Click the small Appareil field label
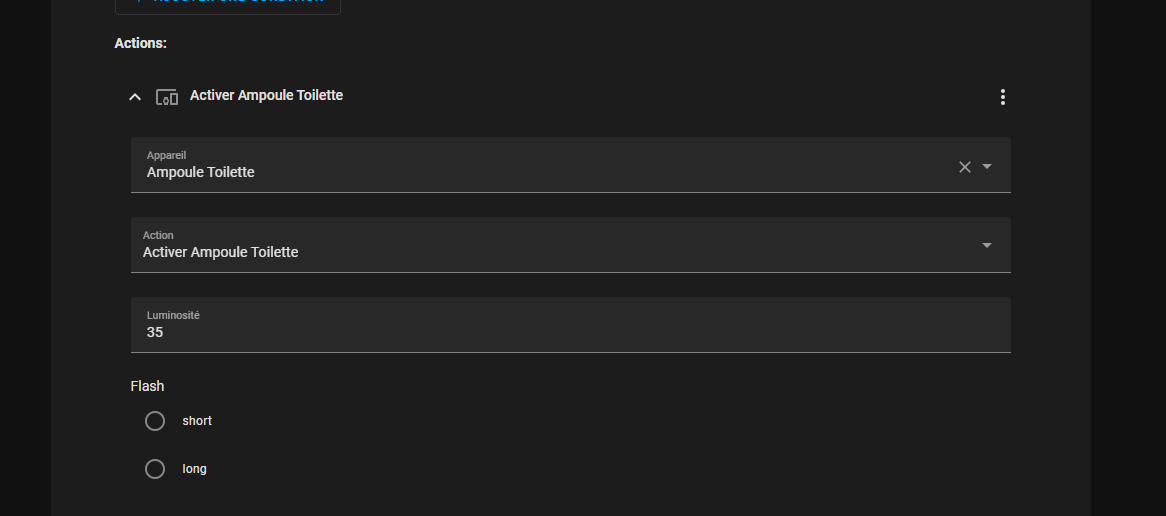This screenshot has height=516, width=1166. point(167,155)
